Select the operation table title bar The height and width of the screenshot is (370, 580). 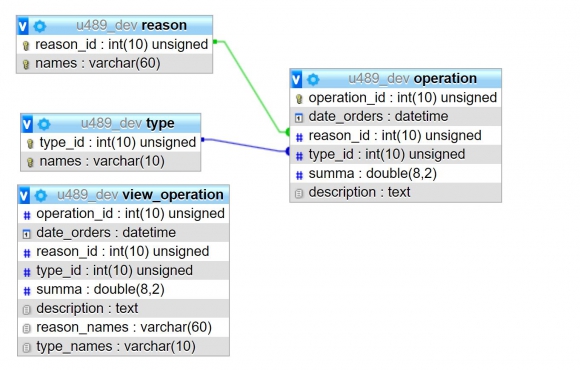pos(396,78)
